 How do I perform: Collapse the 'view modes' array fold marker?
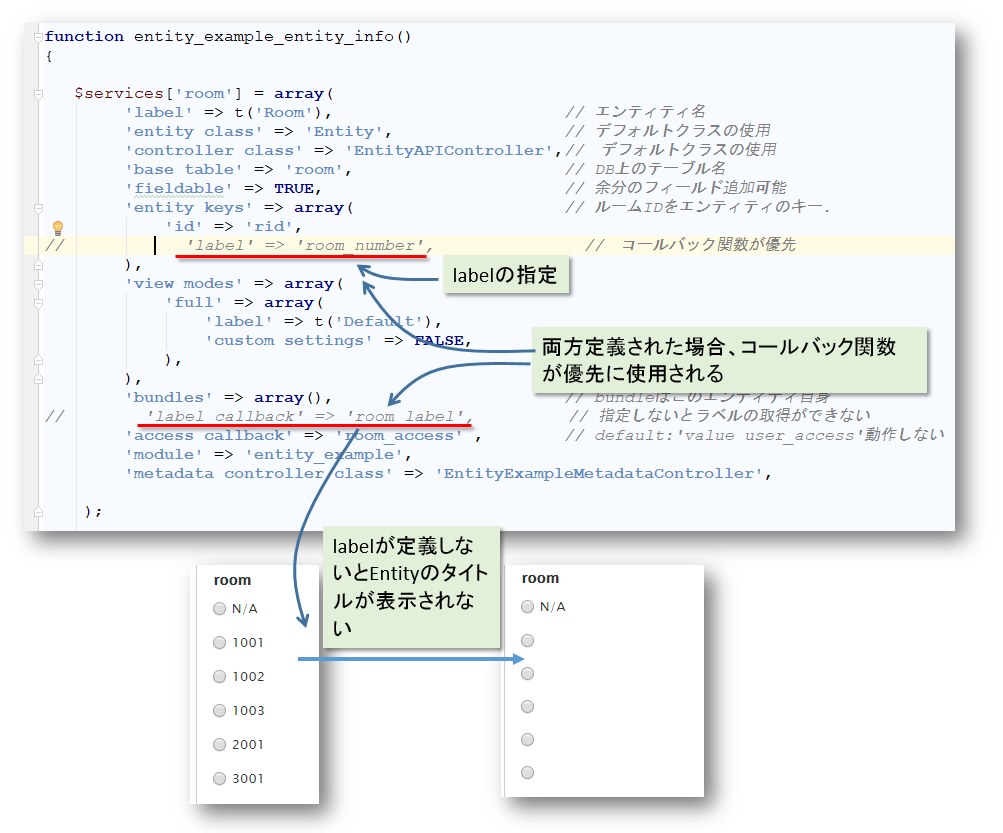[36, 284]
